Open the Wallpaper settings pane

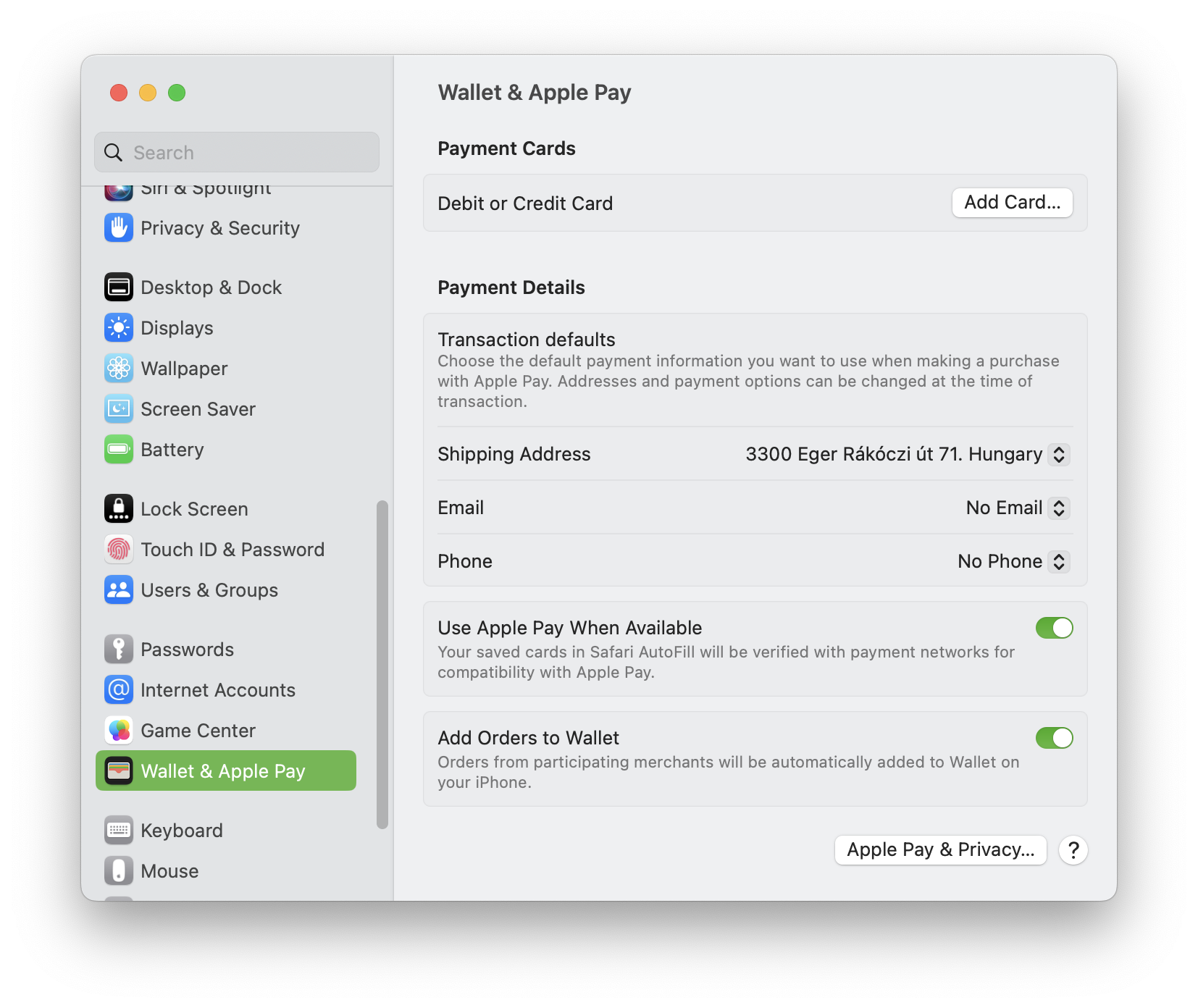point(185,369)
